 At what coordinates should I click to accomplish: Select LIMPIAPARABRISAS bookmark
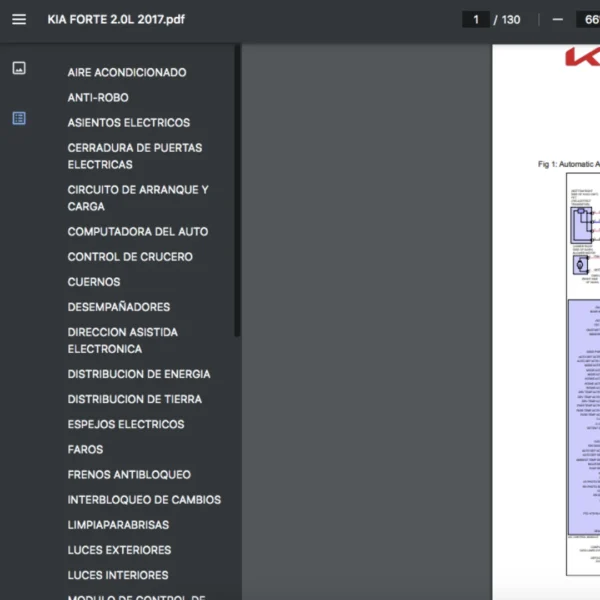click(x=118, y=525)
